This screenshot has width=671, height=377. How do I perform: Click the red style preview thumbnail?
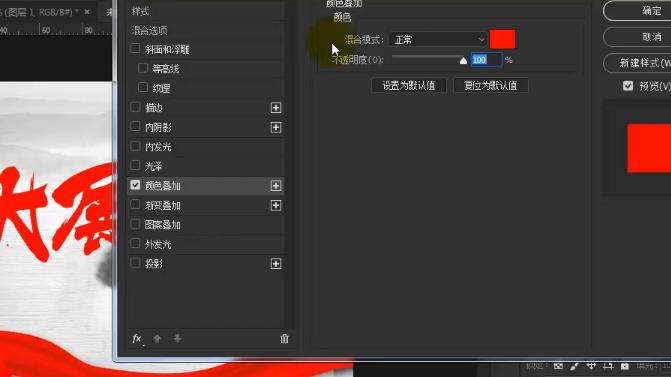coord(649,148)
